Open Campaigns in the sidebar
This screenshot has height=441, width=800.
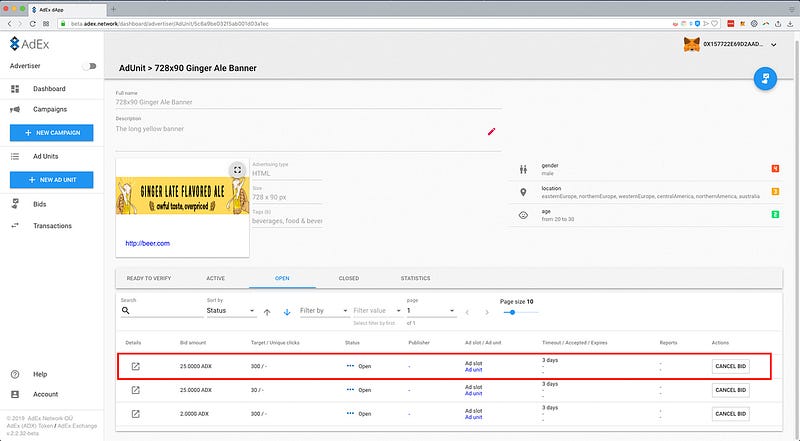[52, 109]
